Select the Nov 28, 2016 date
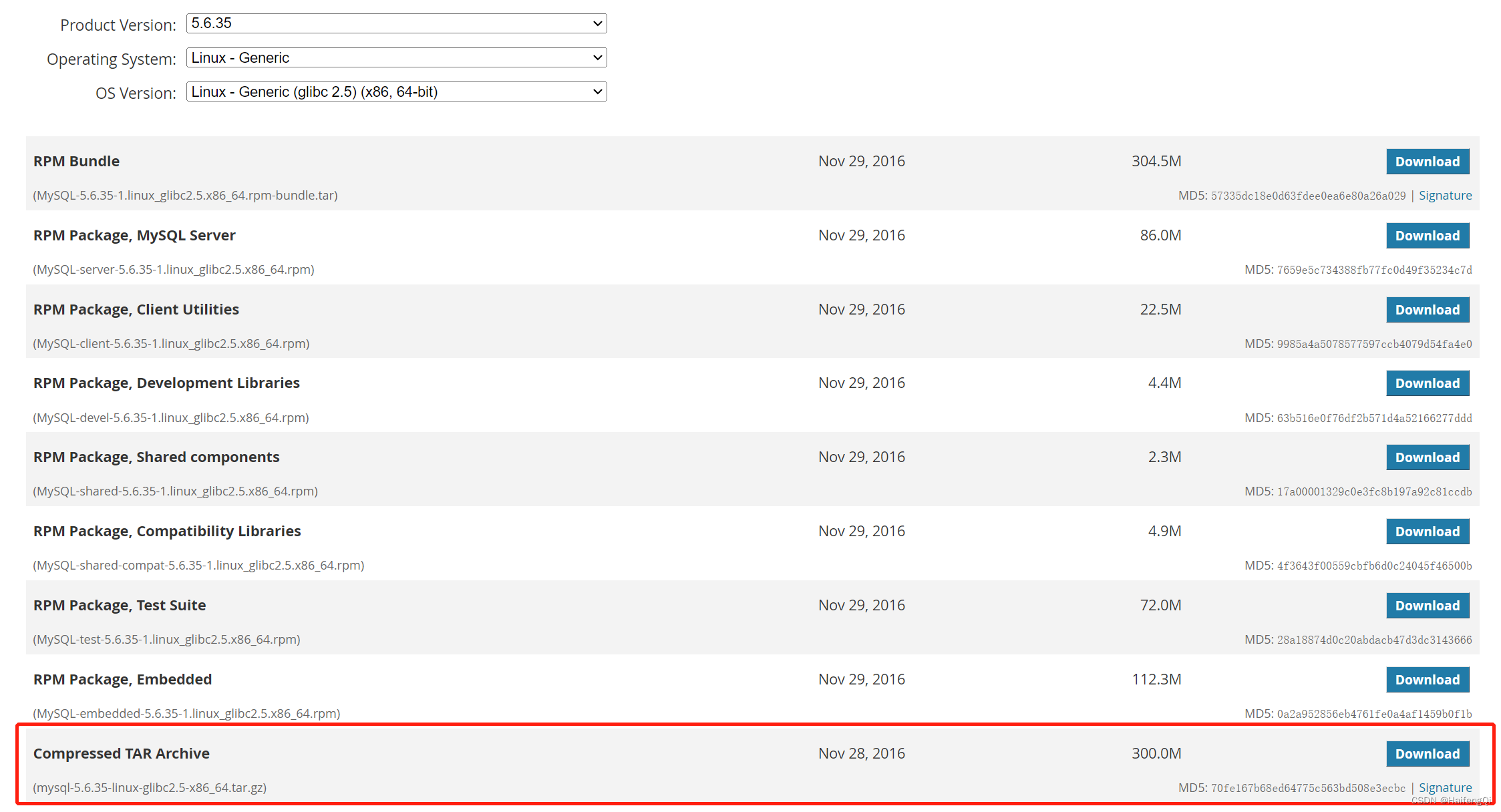Screen dimensions: 1501x812 (x=862, y=753)
